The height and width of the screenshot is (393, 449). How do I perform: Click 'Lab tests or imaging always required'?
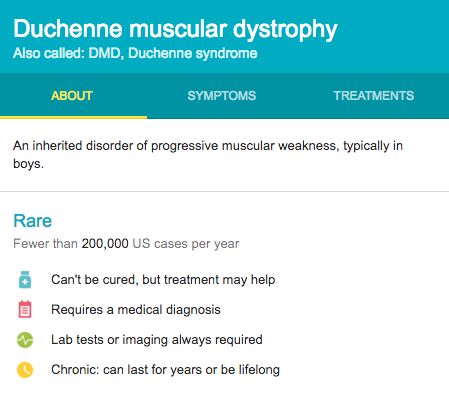(x=157, y=340)
